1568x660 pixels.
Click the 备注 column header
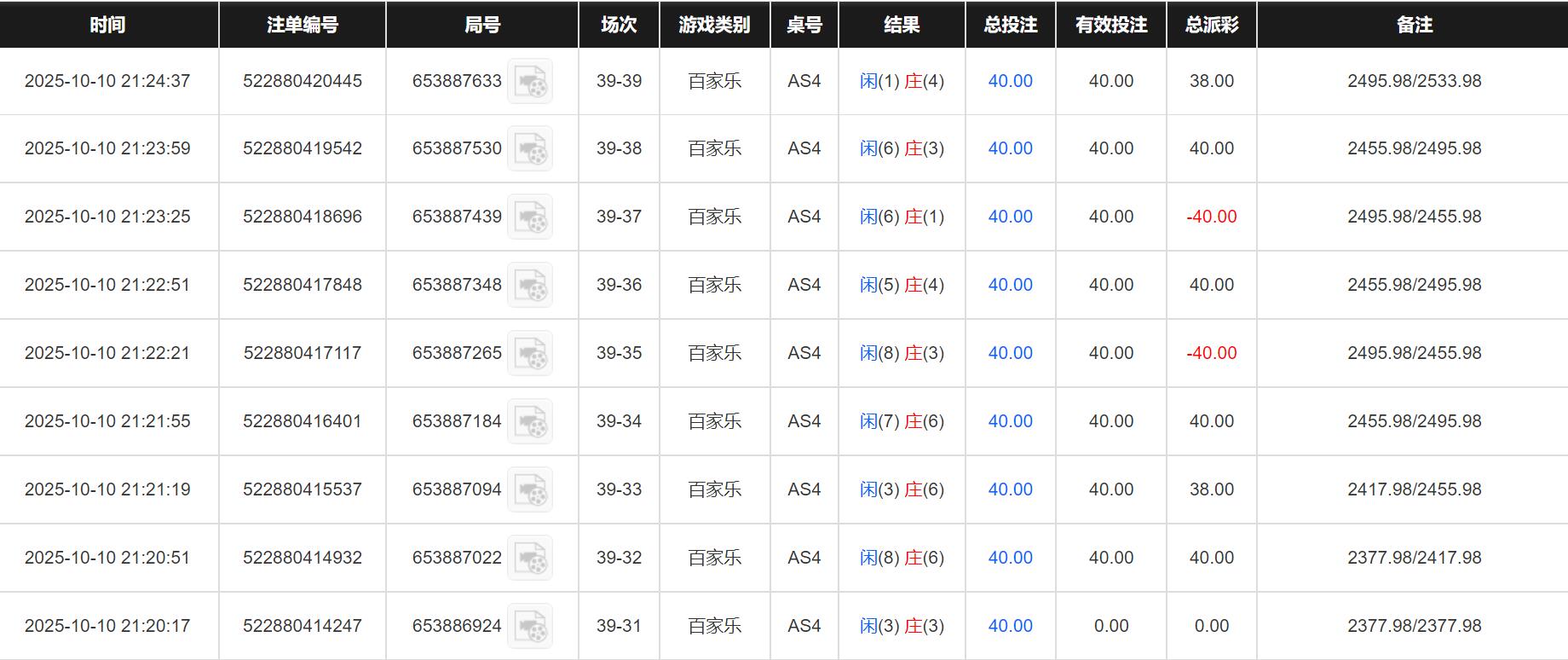coord(1414,25)
